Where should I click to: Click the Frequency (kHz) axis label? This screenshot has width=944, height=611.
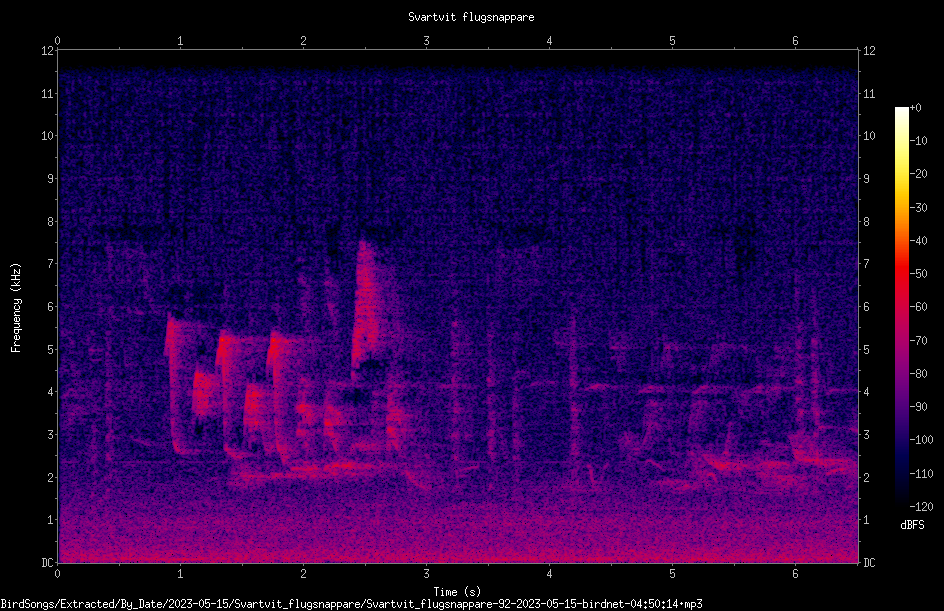coord(16,308)
